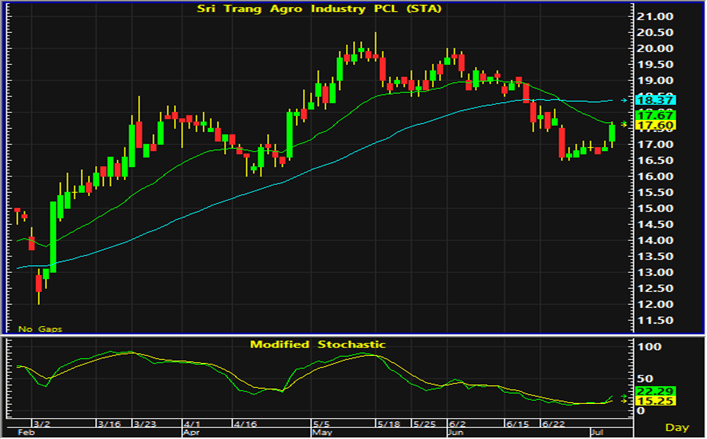Click the 50 level on the stochastic axis
Screen dimensions: 707x439
[644, 379]
